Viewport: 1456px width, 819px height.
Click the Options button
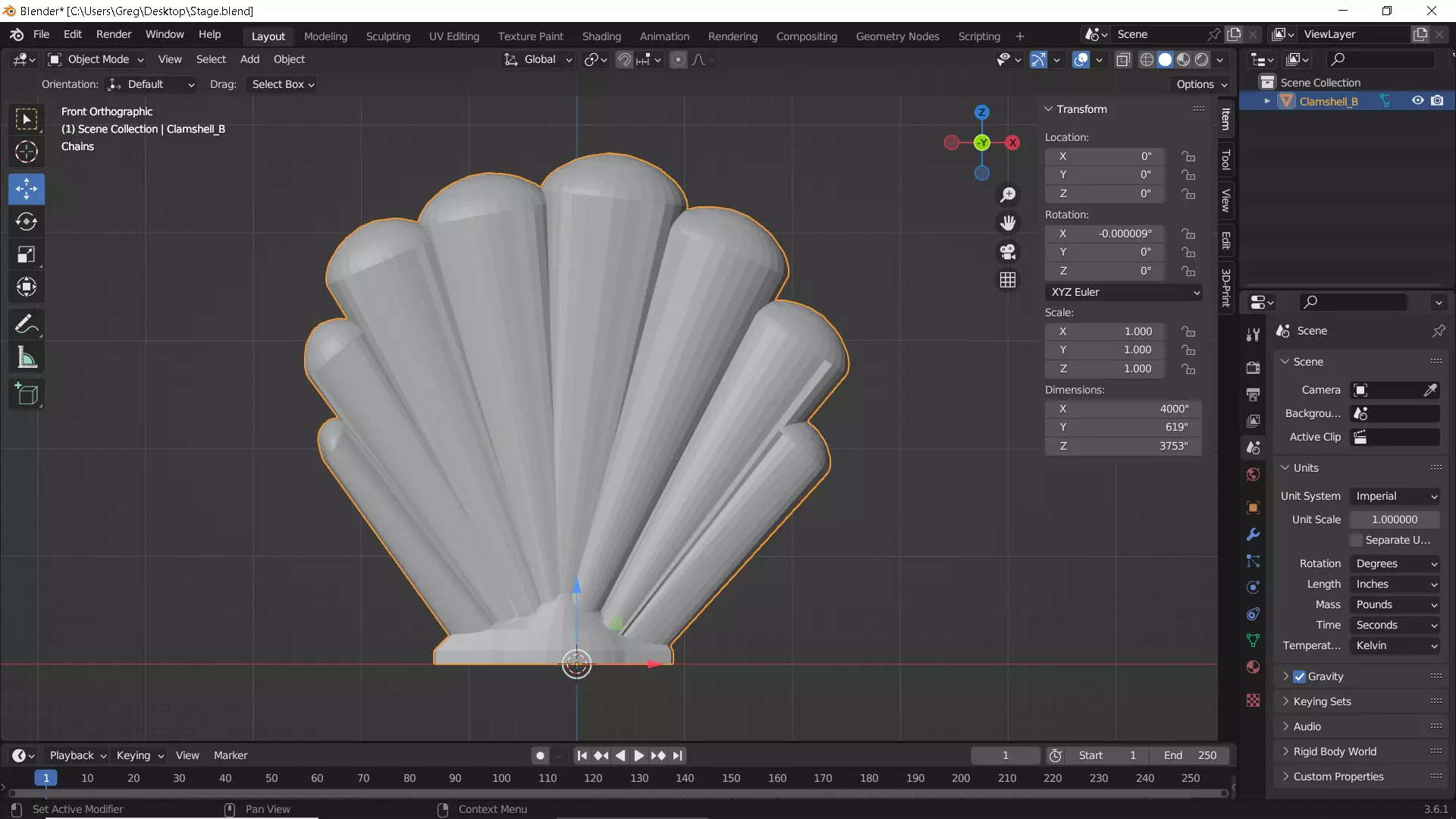point(1201,84)
